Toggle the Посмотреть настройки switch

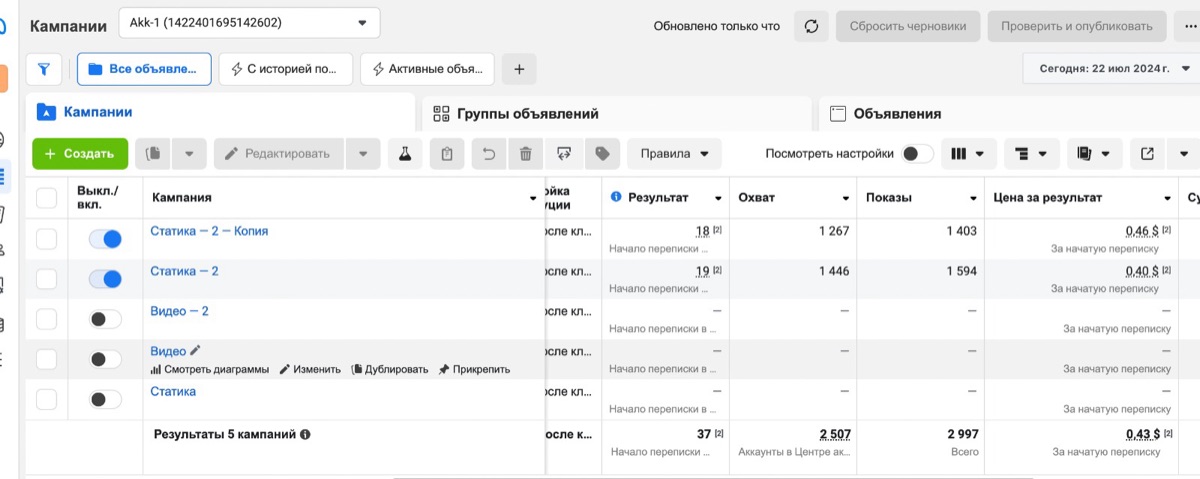(x=917, y=154)
